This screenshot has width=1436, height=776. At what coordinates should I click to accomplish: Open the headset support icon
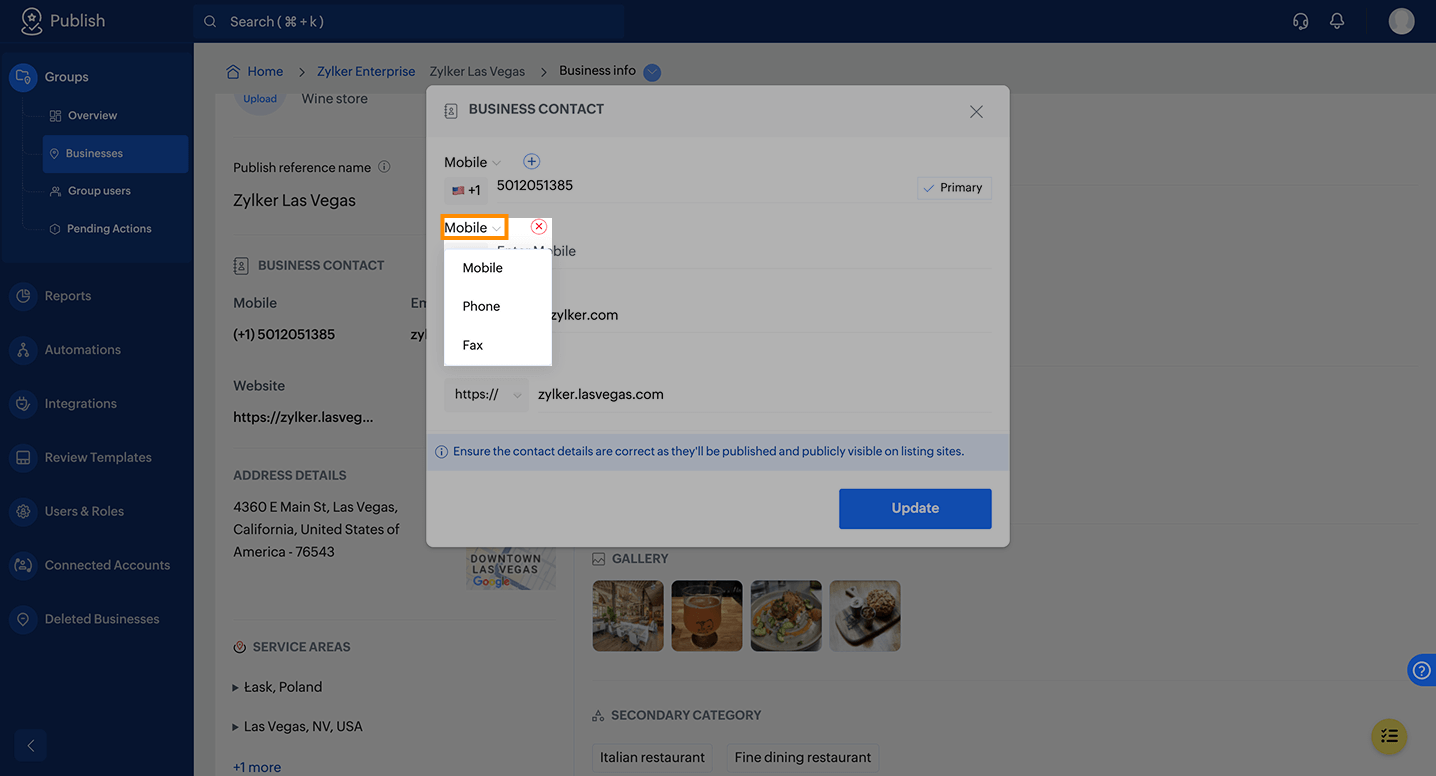[1300, 21]
